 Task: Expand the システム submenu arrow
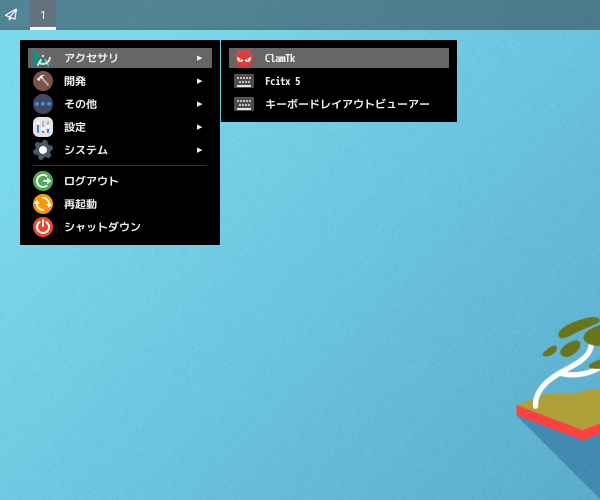199,150
